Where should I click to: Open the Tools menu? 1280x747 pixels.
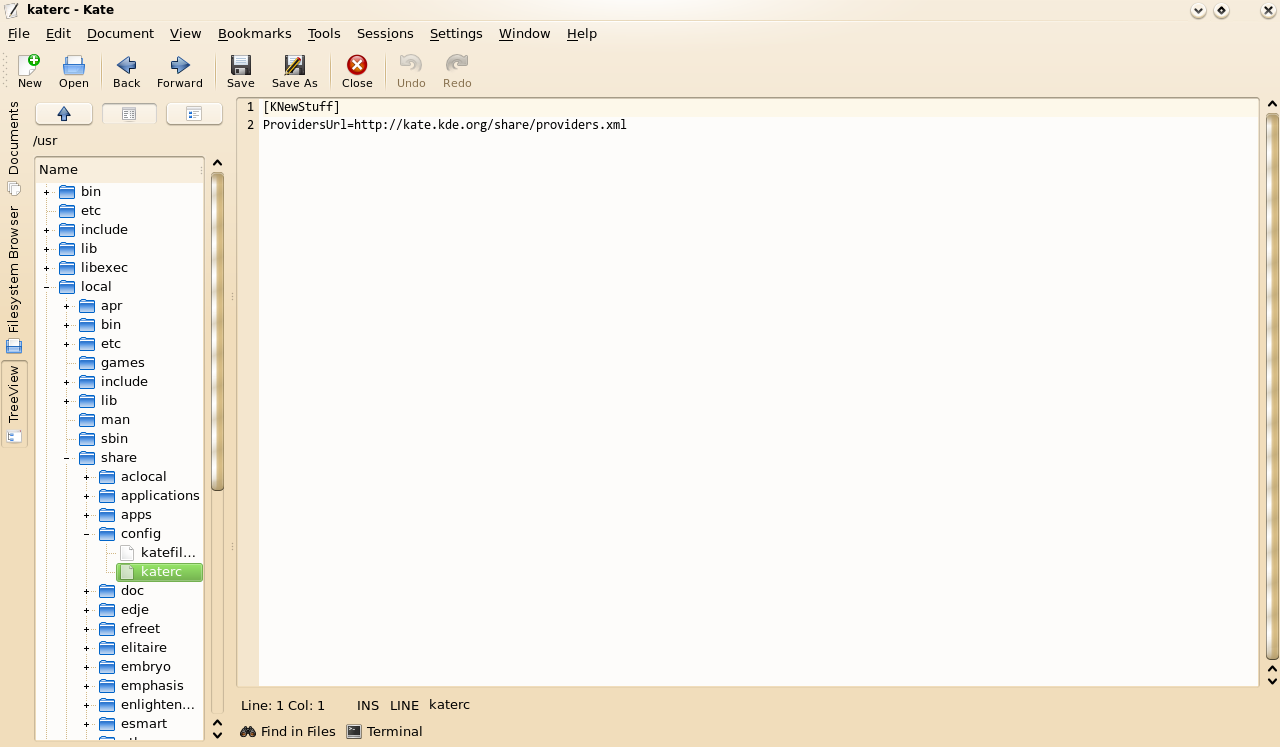pos(324,33)
